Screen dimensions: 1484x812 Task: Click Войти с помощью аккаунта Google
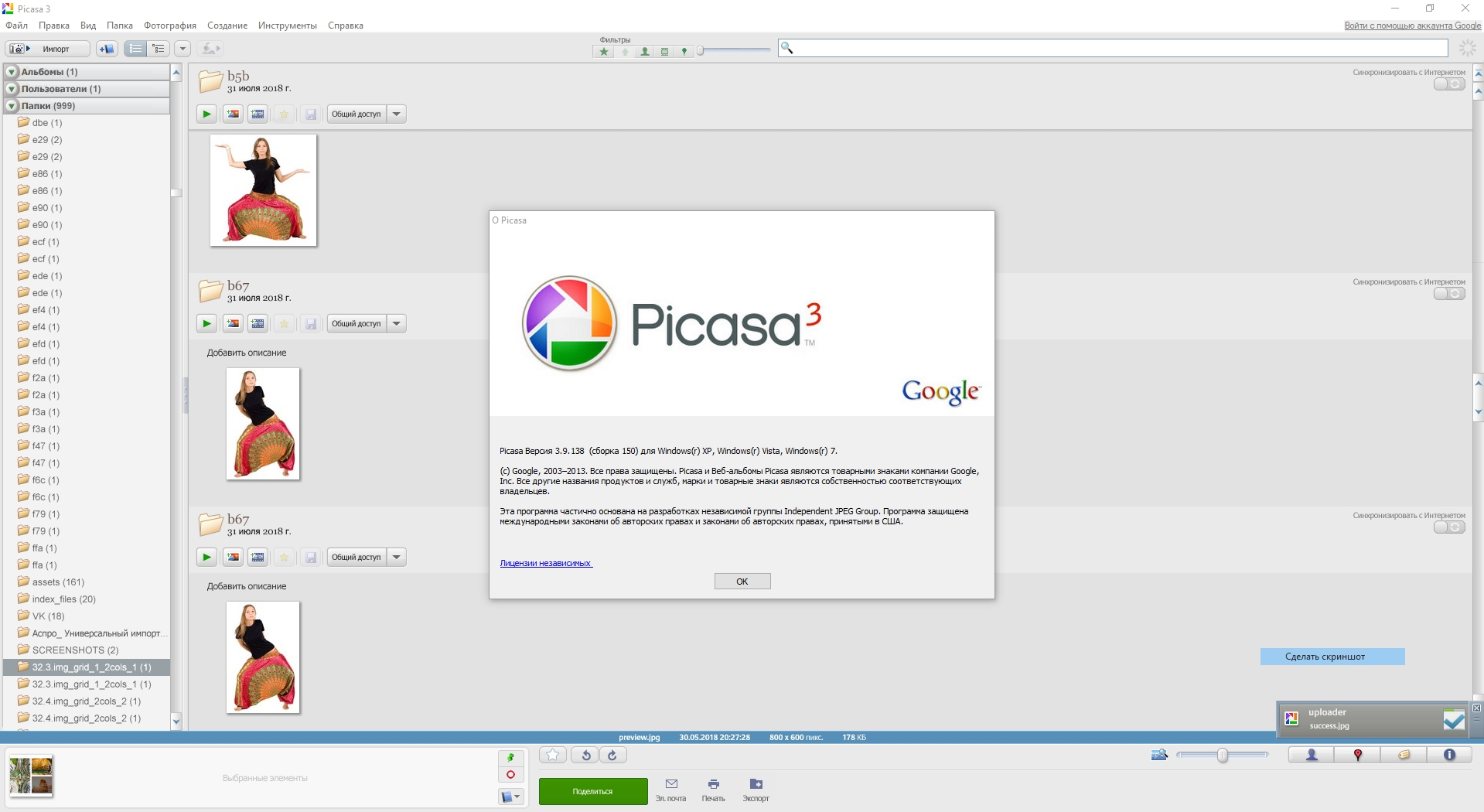pyautogui.click(x=1412, y=26)
